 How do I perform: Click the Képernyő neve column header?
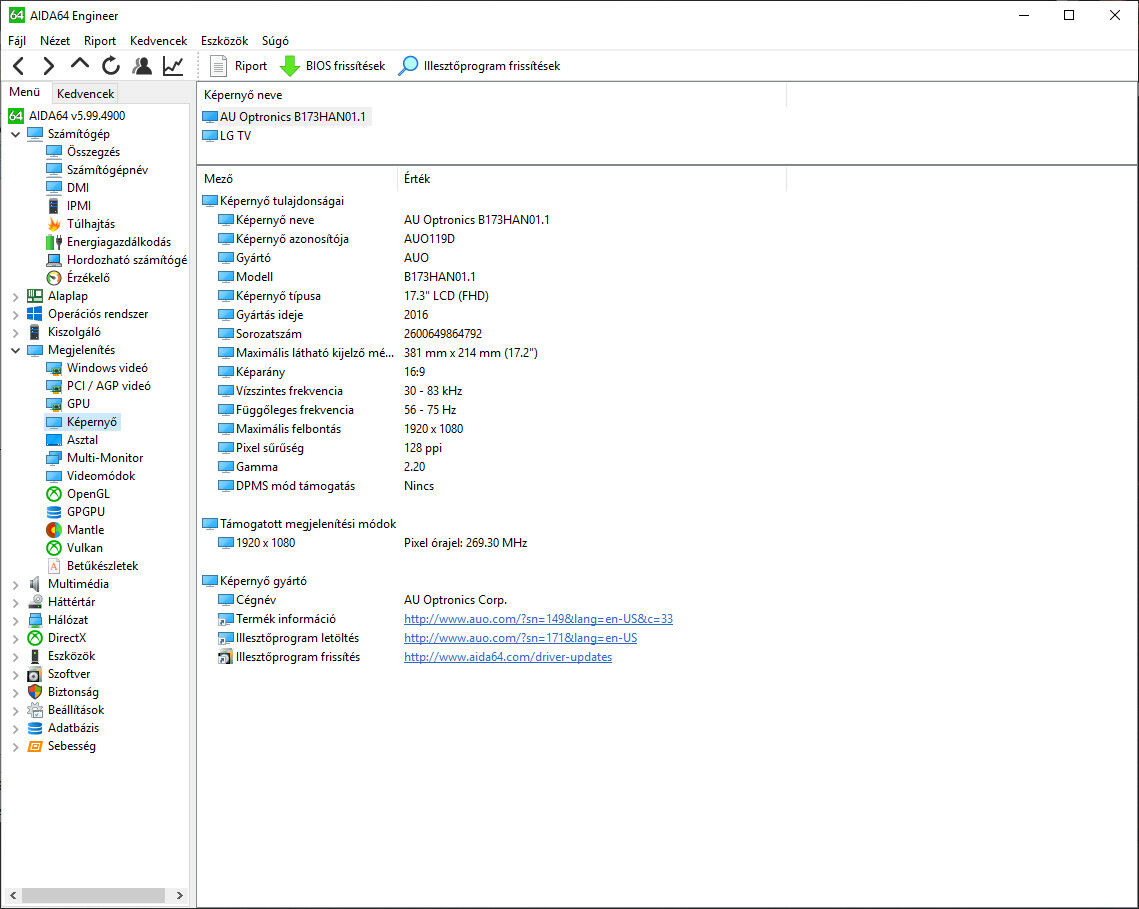tap(492, 95)
